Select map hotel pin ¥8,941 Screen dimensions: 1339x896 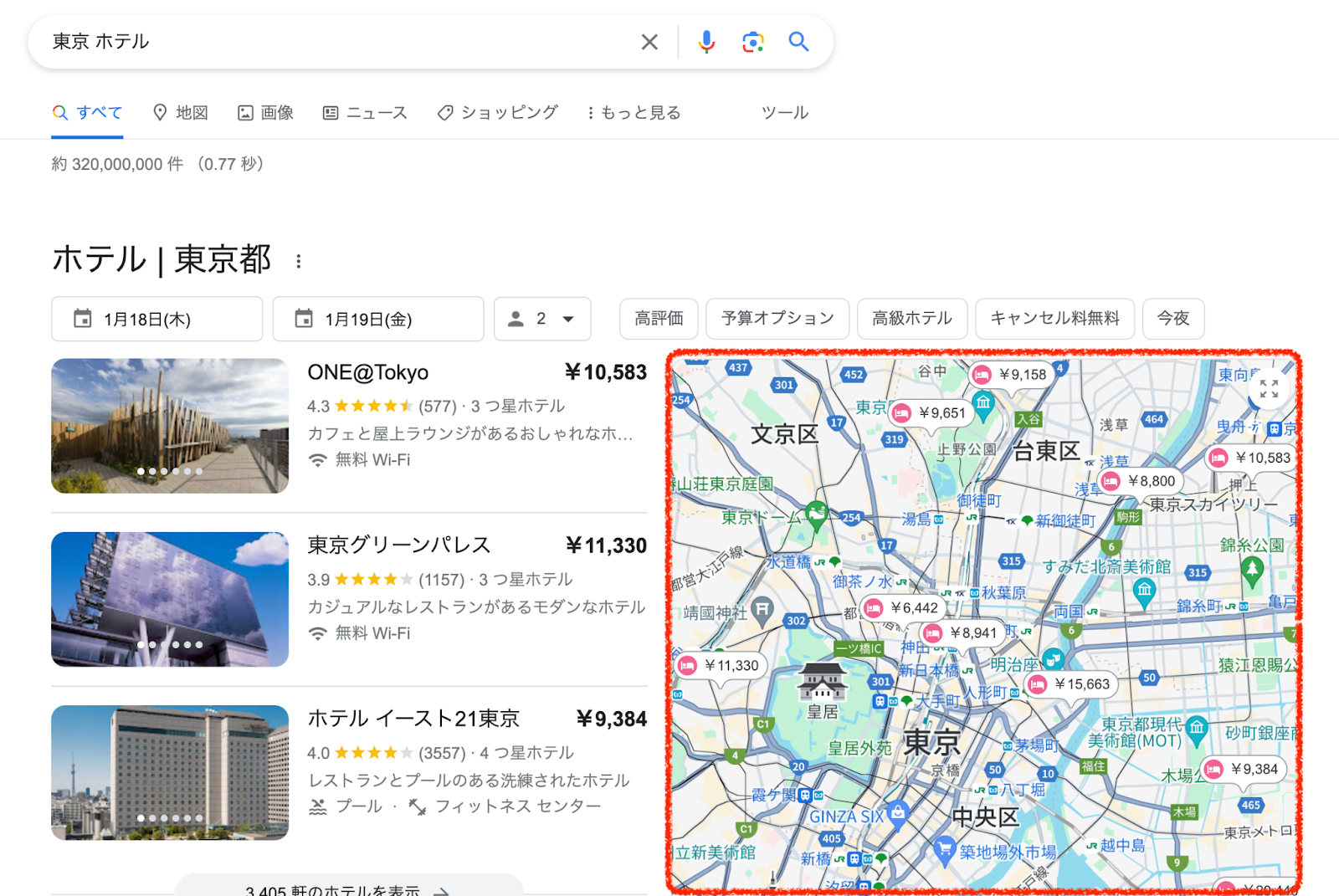(x=962, y=633)
